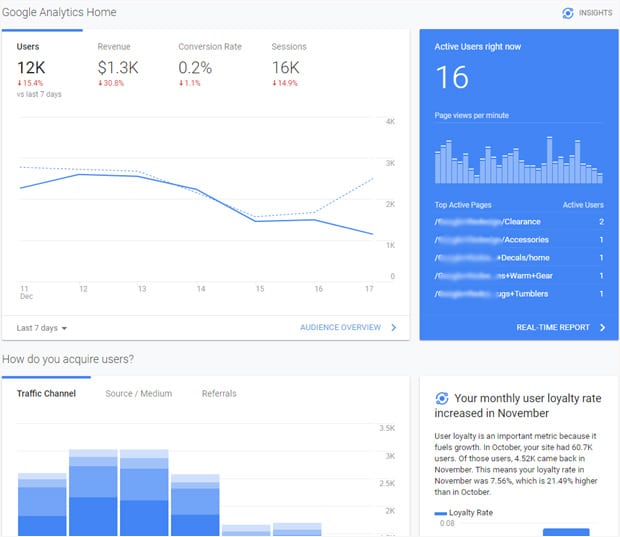Click the +Decals/home active page row
Image resolution: width=620 pixels, height=537 pixels.
519,258
